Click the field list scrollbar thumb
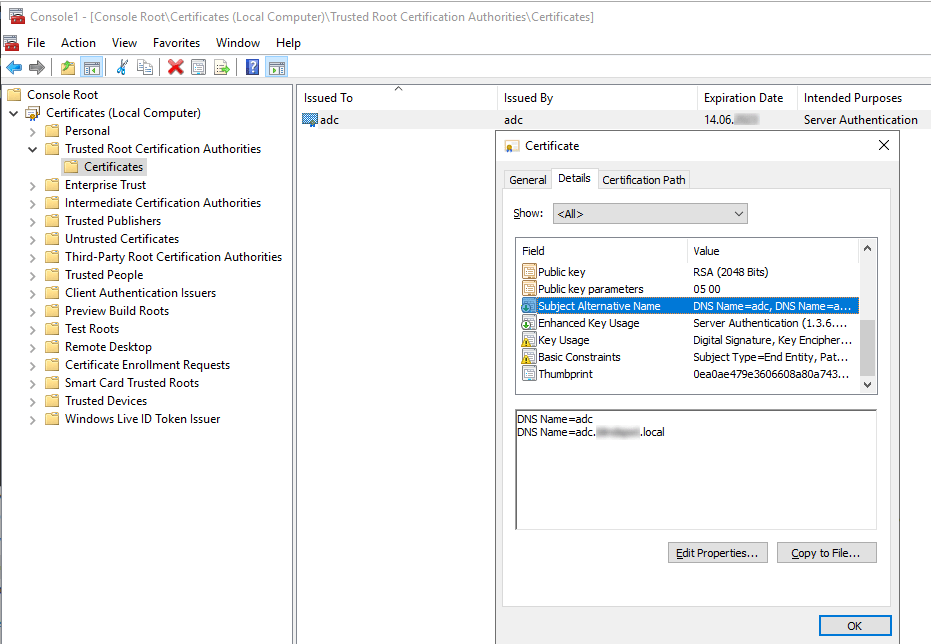Image resolution: width=931 pixels, height=644 pixels. [867, 347]
